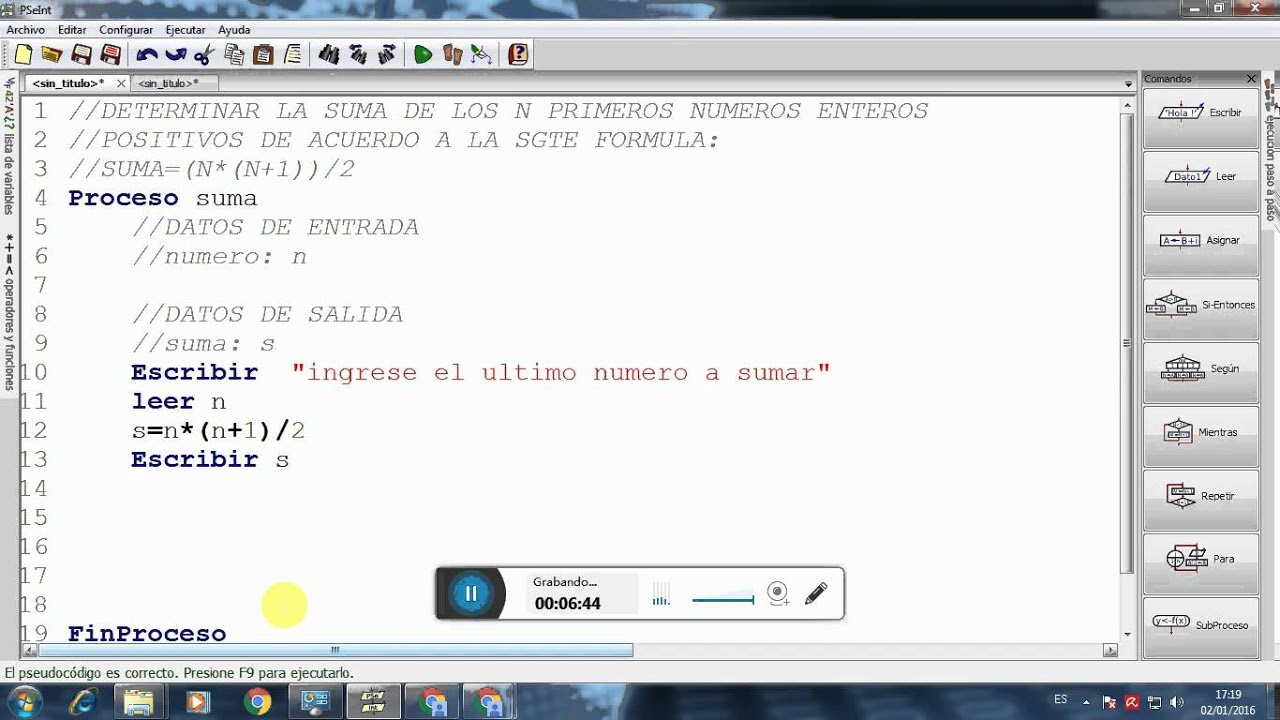
Task: Click the line 's=n*(n+1)/2'
Action: (218, 431)
